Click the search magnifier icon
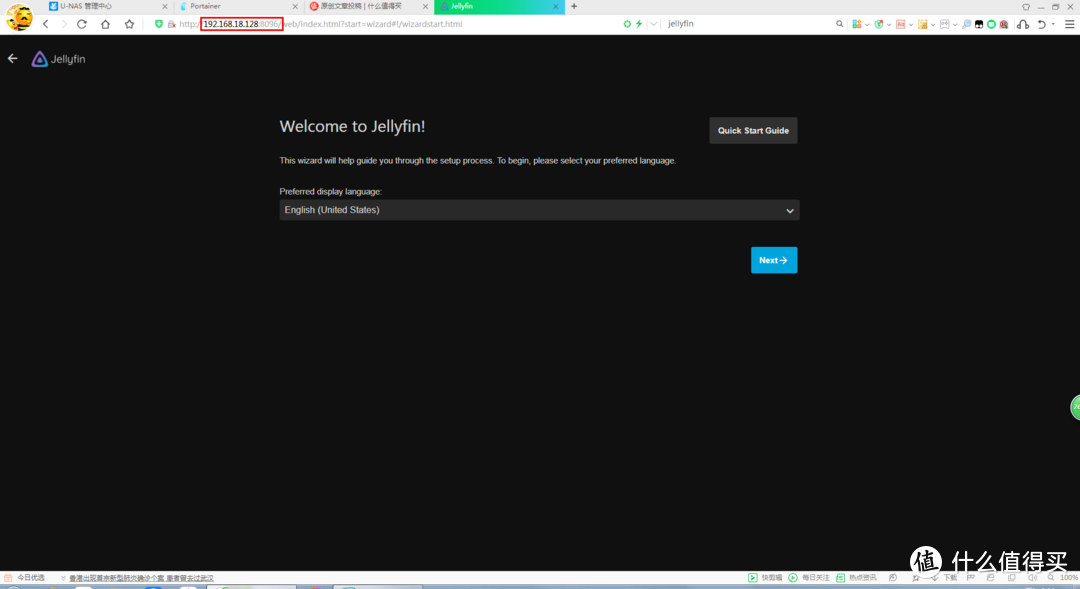This screenshot has height=589, width=1080. click(x=839, y=24)
